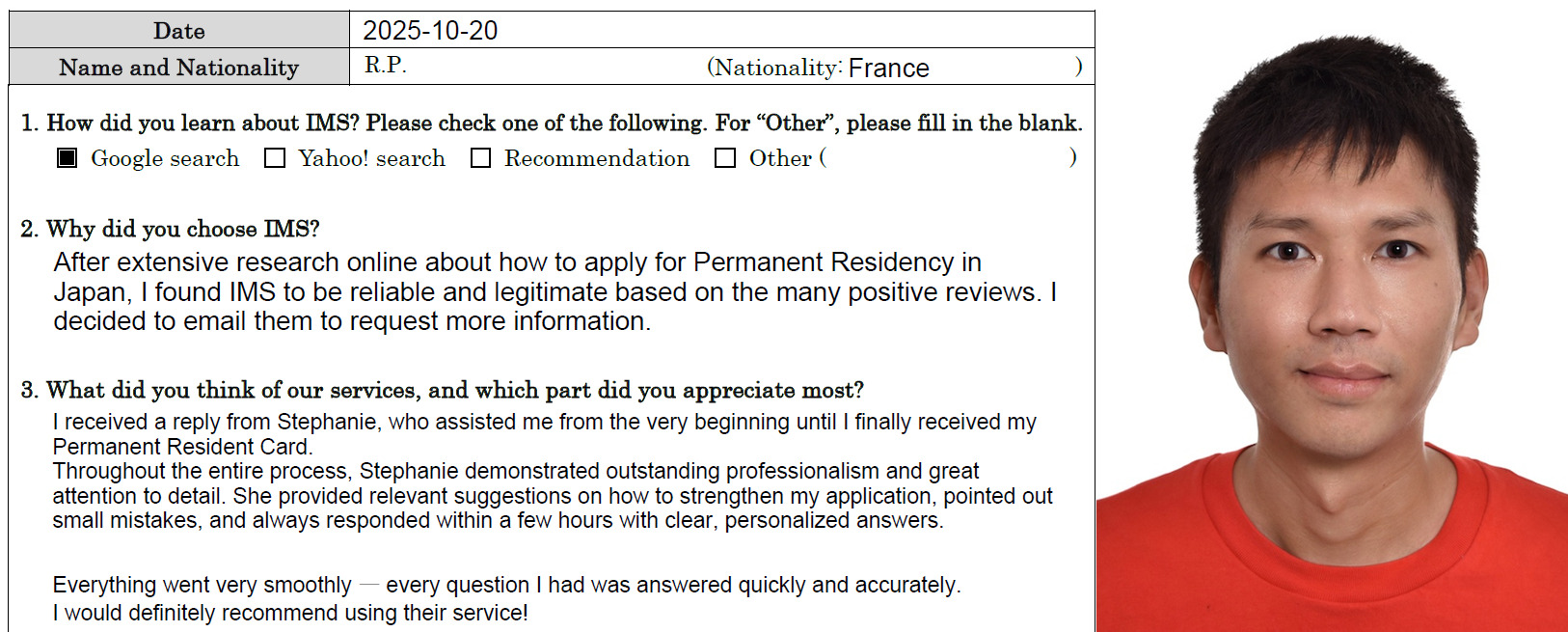The width and height of the screenshot is (1568, 632).
Task: Click the "(Nationality:" label text
Action: 774,68
